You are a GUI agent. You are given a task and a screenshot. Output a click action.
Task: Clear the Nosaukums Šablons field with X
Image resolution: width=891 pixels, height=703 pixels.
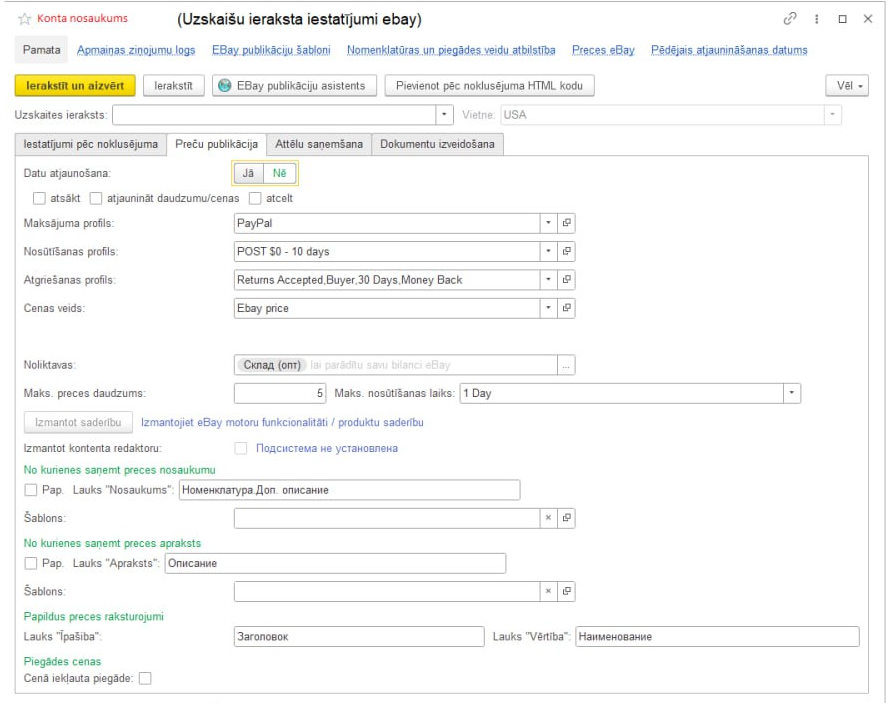pyautogui.click(x=548, y=518)
